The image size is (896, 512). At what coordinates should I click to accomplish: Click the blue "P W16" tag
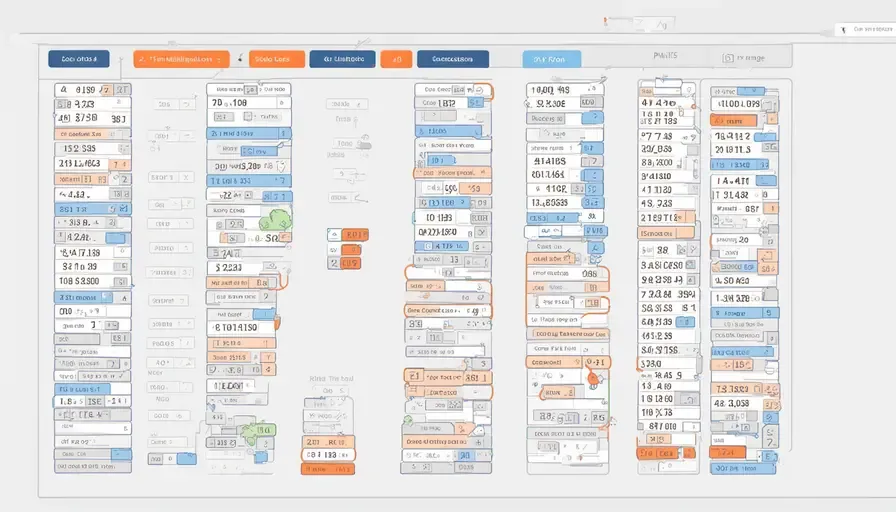click(x=595, y=231)
